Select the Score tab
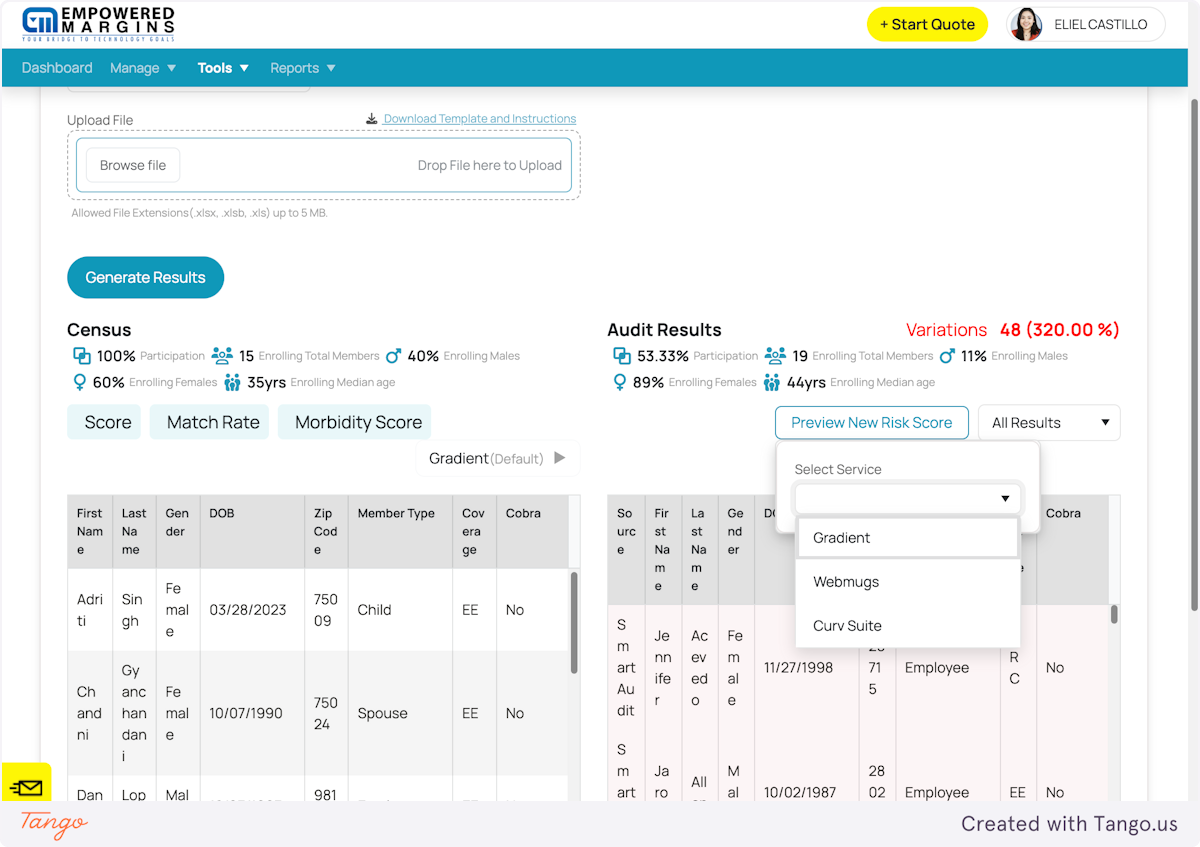This screenshot has height=847, width=1200. 104,423
